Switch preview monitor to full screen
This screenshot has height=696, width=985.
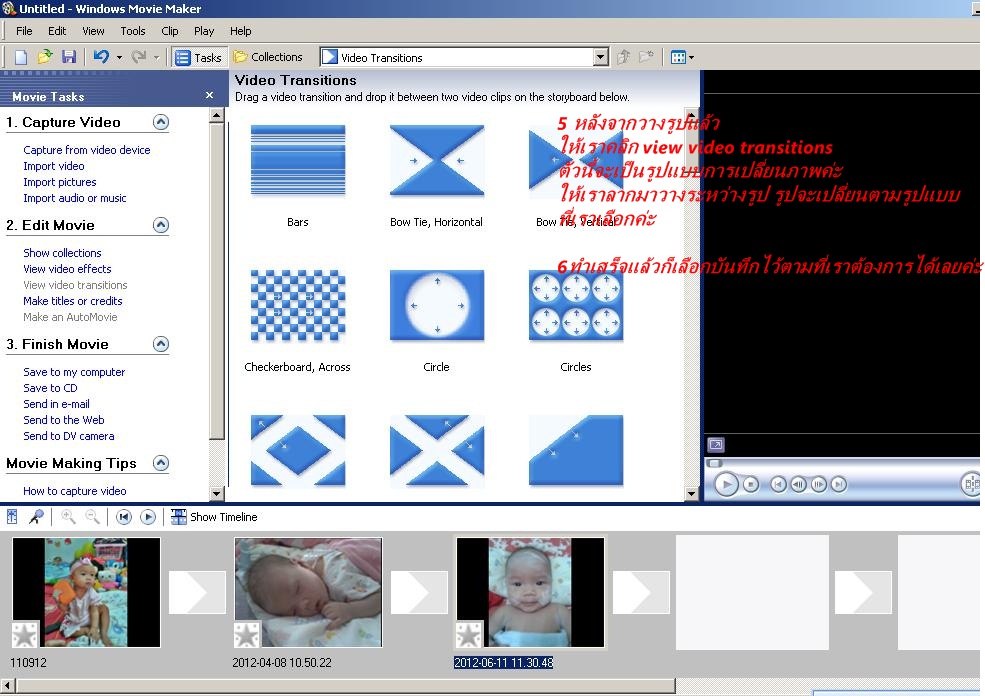pyautogui.click(x=716, y=445)
